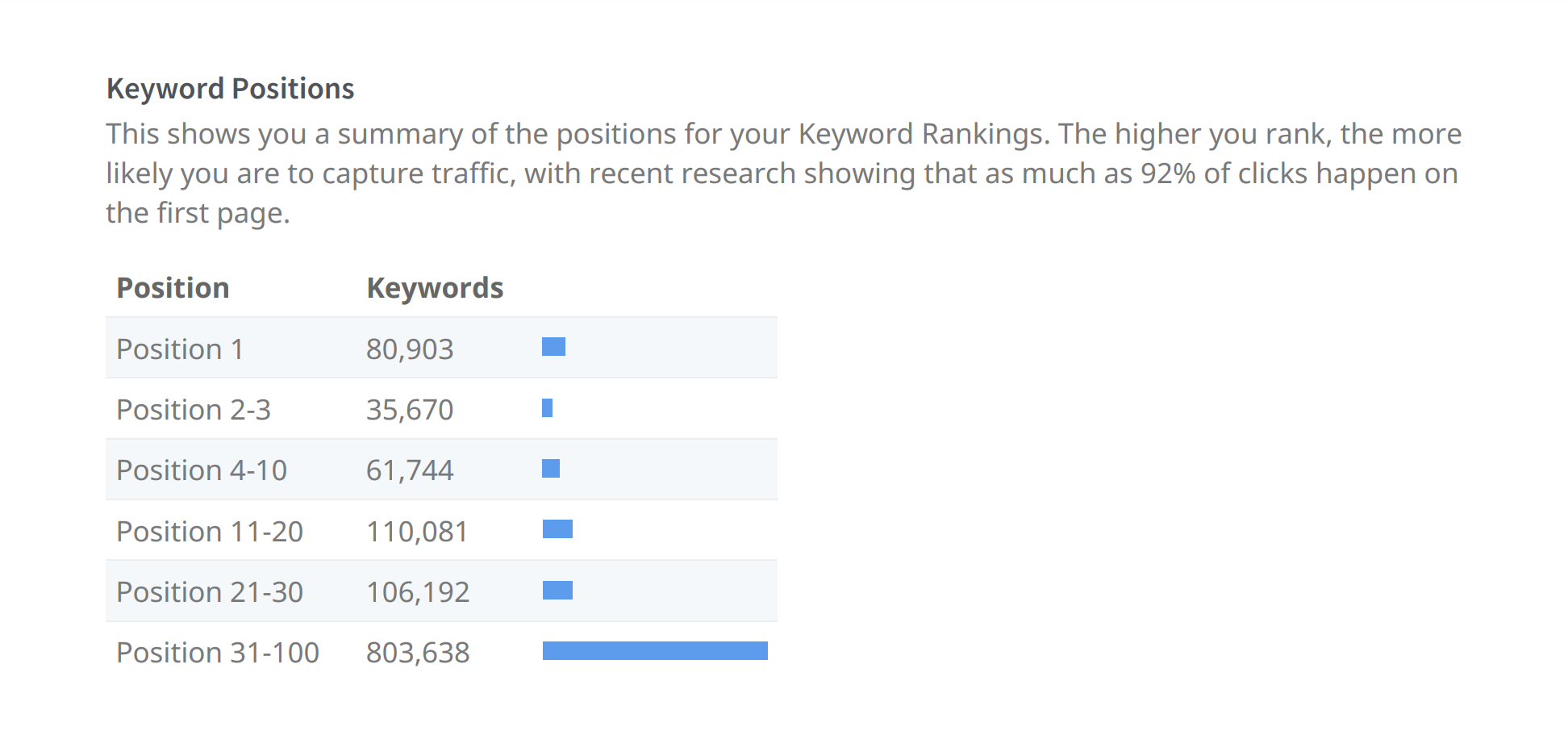
Task: Click the 803,638 keywords value
Action: 418,653
